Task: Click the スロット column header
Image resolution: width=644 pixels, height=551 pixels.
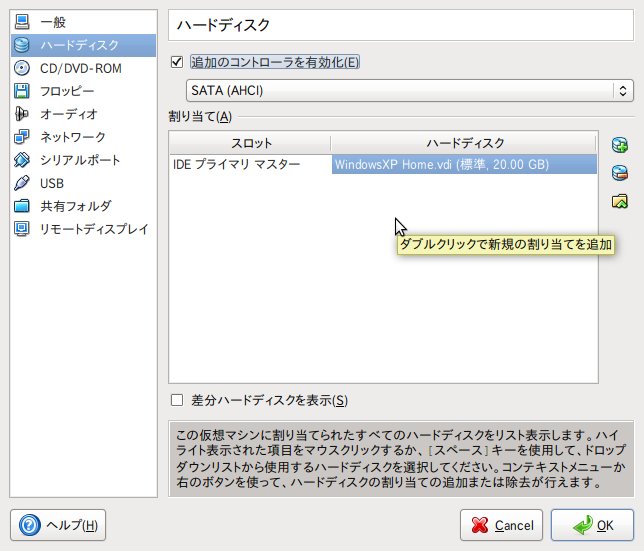Action: coord(250,143)
